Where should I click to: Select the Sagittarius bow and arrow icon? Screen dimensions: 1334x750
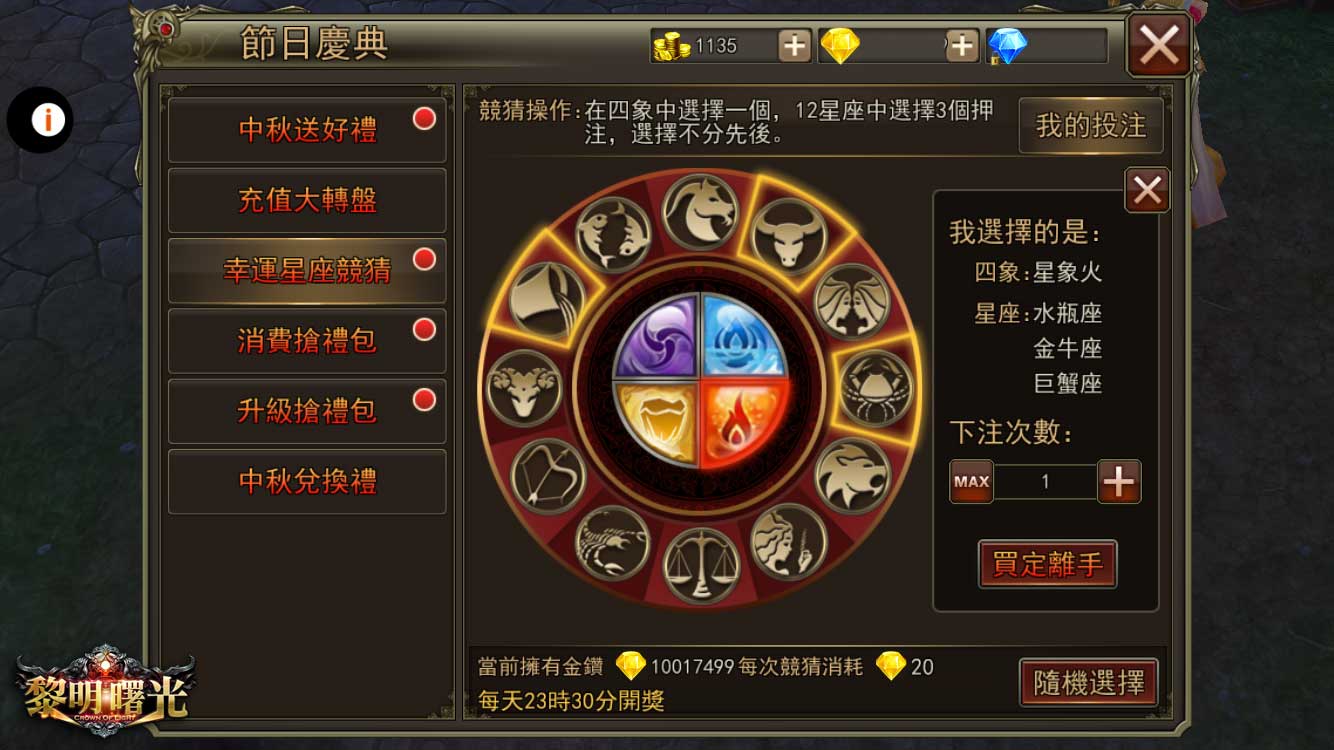pyautogui.click(x=549, y=477)
